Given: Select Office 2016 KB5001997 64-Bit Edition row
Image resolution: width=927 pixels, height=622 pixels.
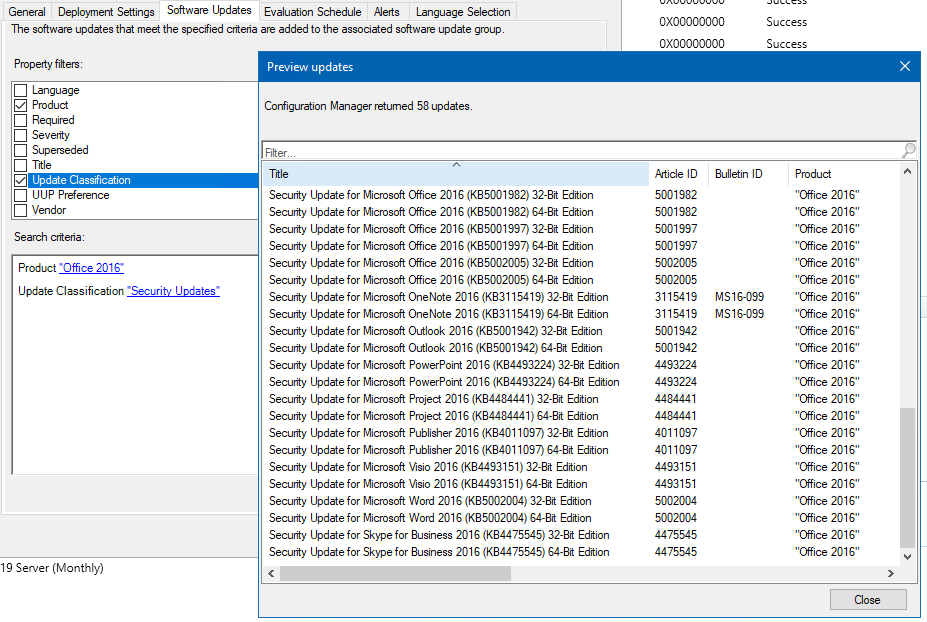Looking at the screenshot, I should click(x=581, y=246).
